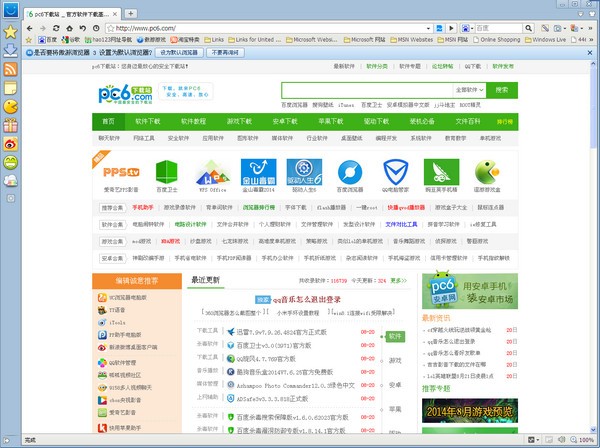The image size is (600, 448).
Task: Open the PPS.tv software icon
Action: pos(121,172)
